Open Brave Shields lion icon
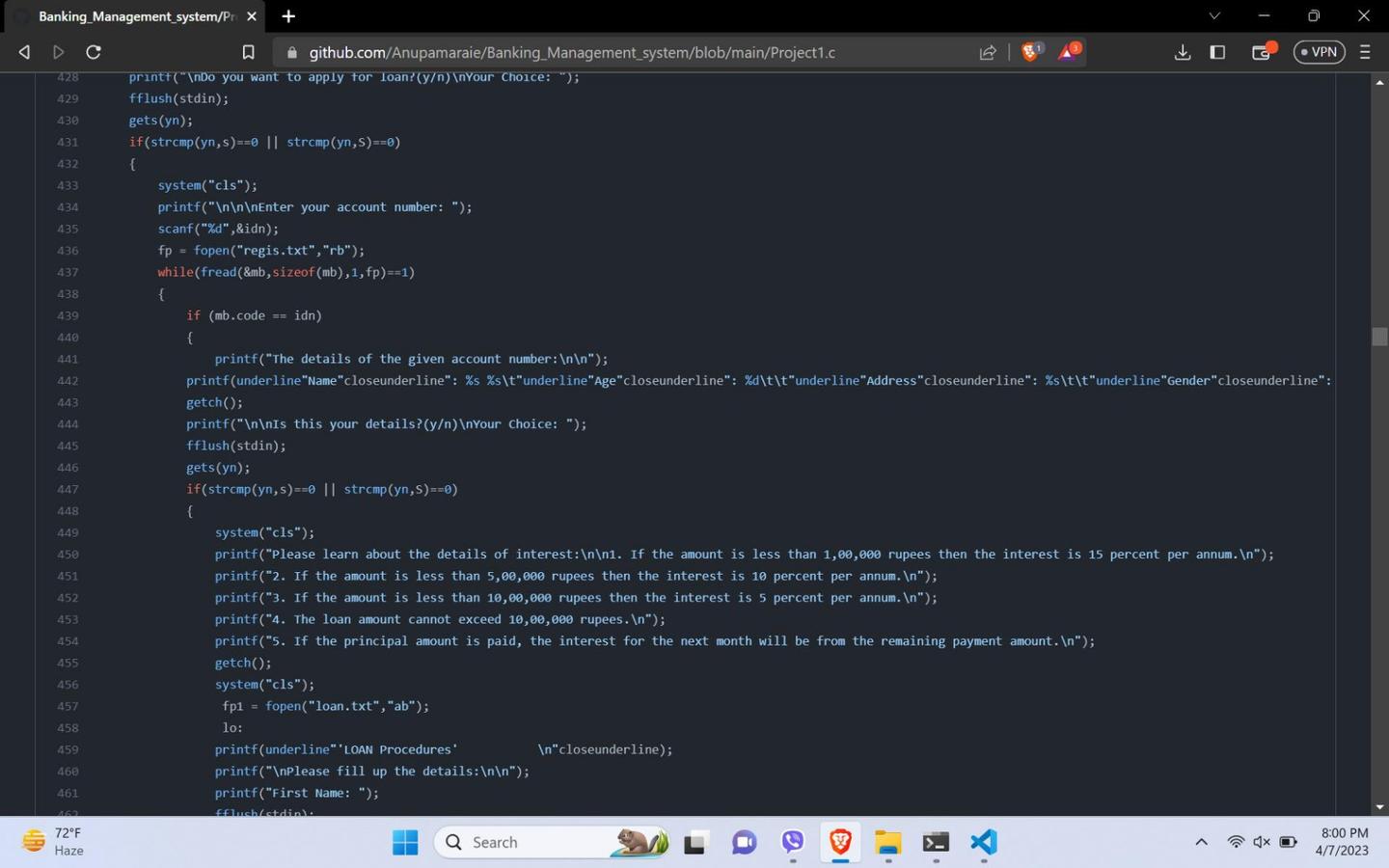 (1030, 52)
